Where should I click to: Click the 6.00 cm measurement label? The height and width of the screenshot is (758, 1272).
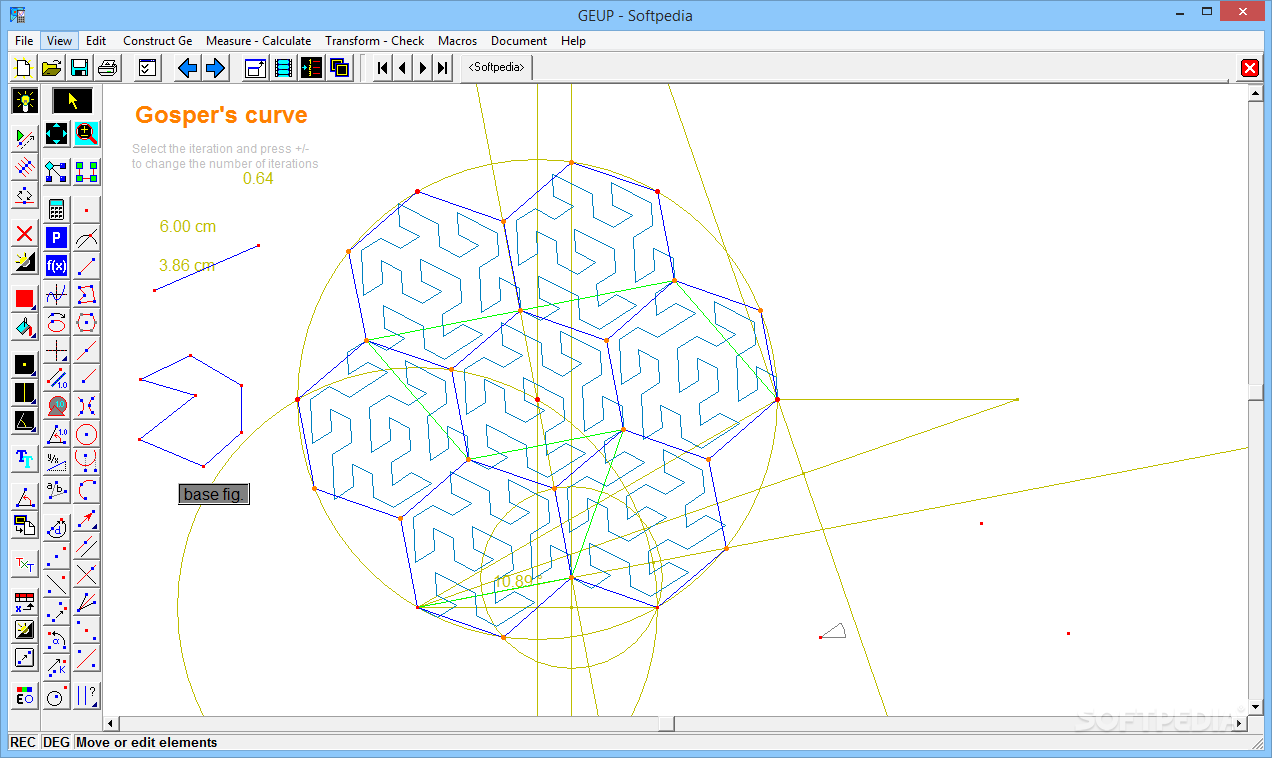click(x=188, y=227)
